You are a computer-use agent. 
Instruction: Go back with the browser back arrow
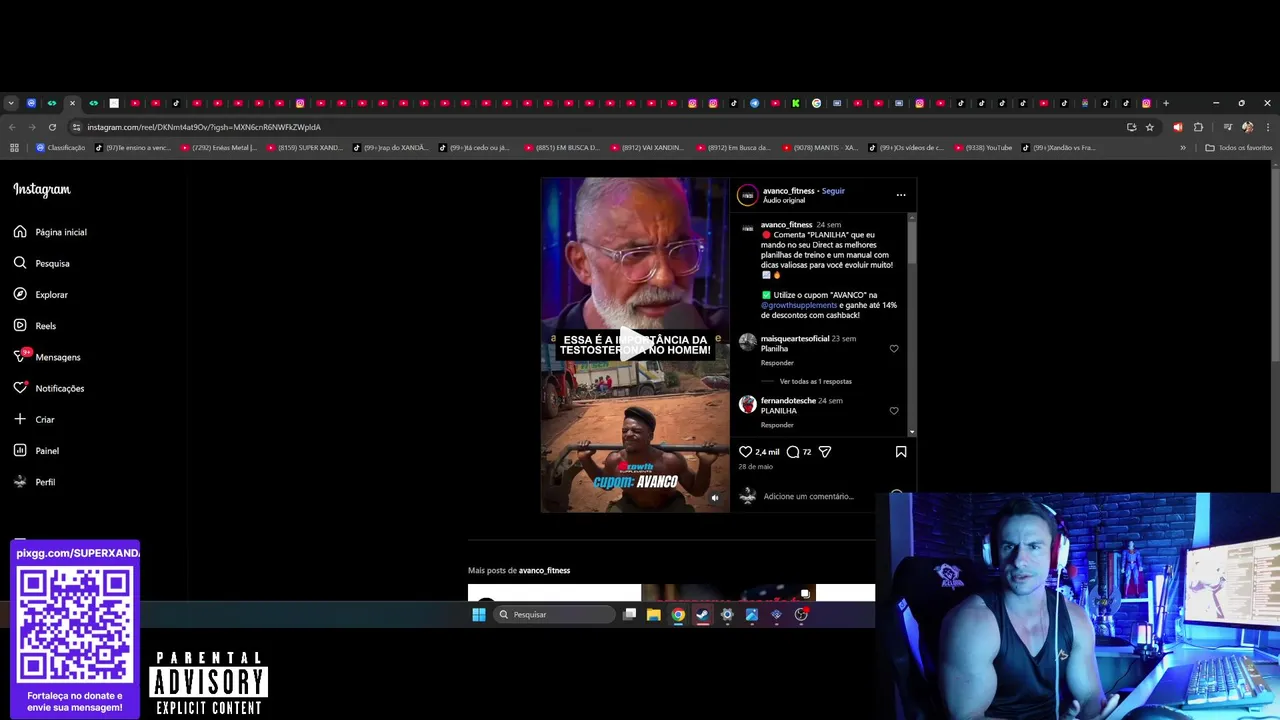[x=12, y=127]
